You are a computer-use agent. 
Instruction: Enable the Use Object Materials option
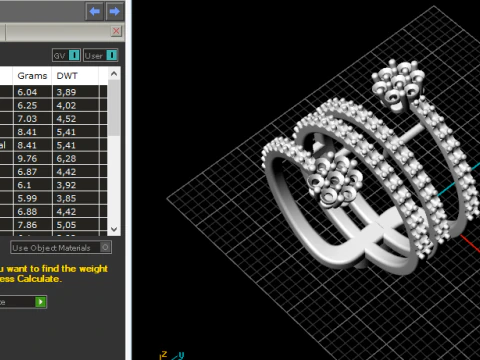click(x=61, y=248)
